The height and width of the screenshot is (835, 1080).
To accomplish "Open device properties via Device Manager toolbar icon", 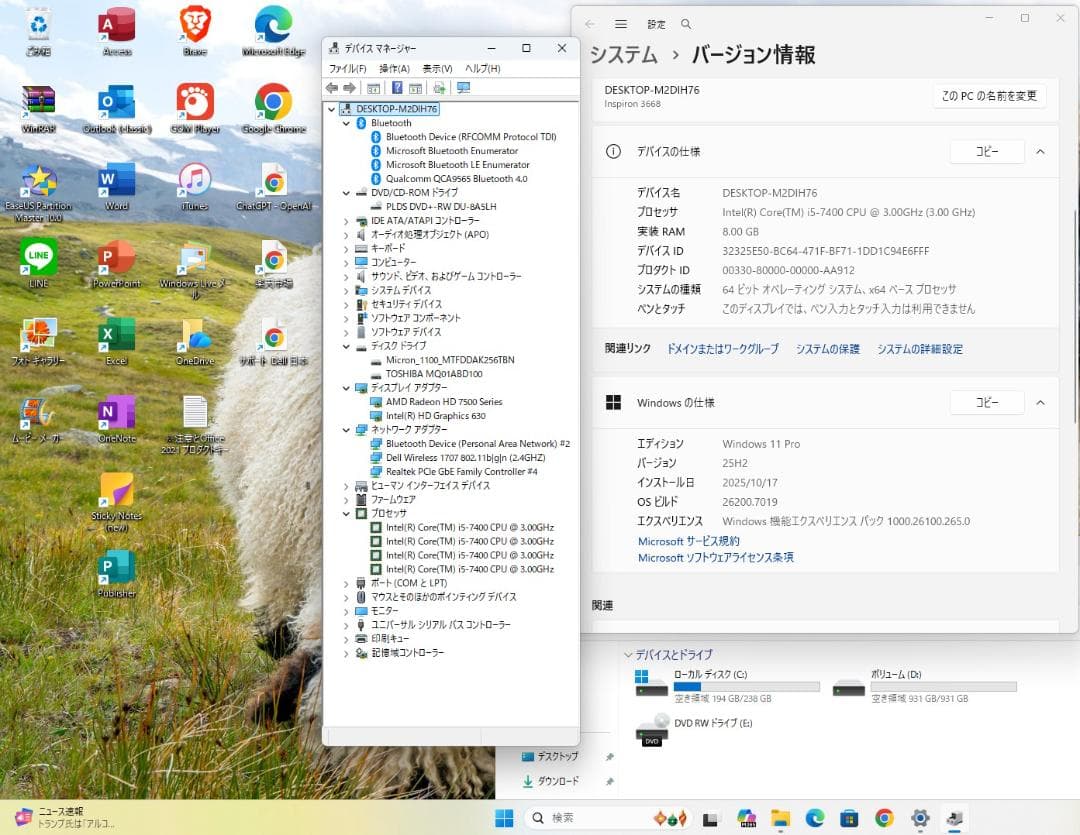I will point(373,88).
